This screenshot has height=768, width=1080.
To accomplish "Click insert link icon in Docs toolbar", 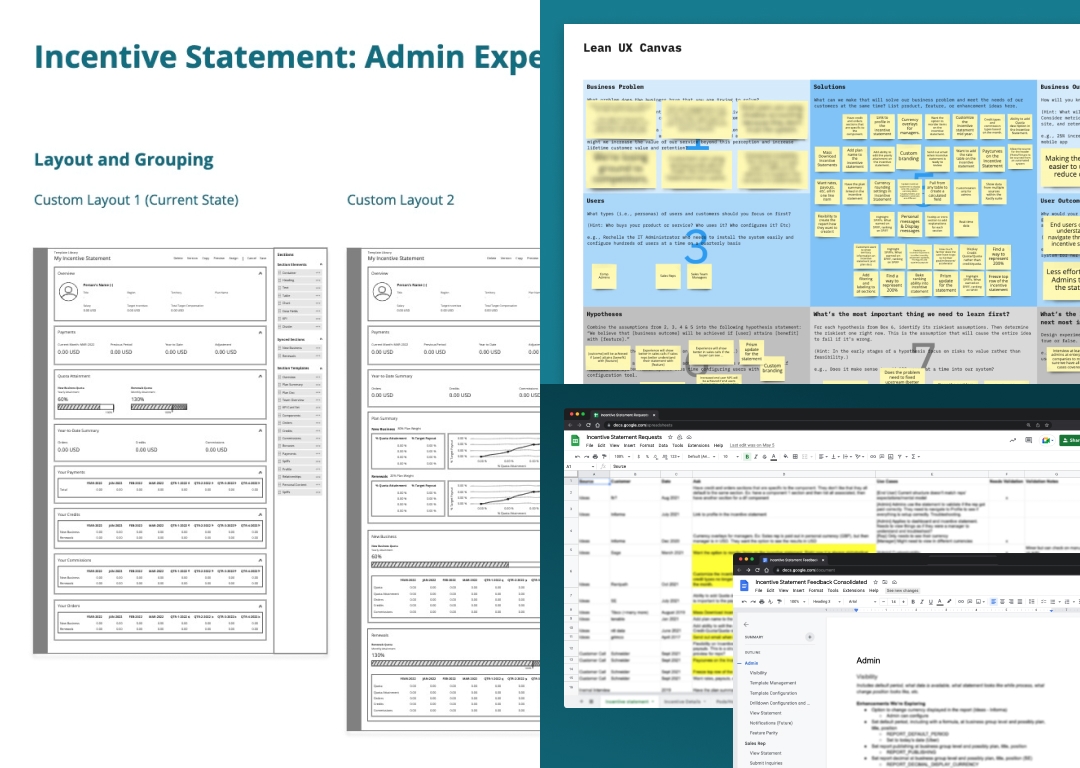I will pos(961,601).
